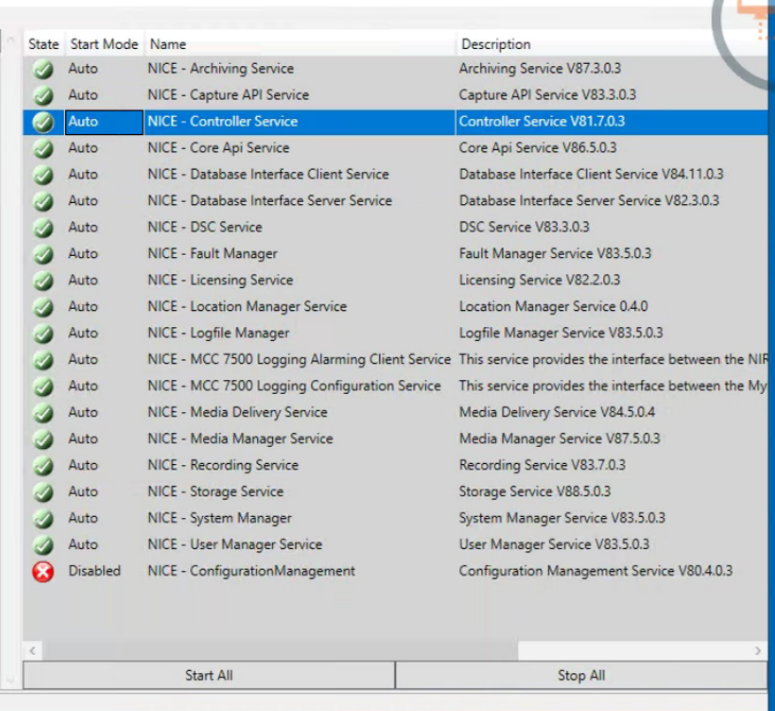Select NICE - Database Interface Client Service name

268,174
